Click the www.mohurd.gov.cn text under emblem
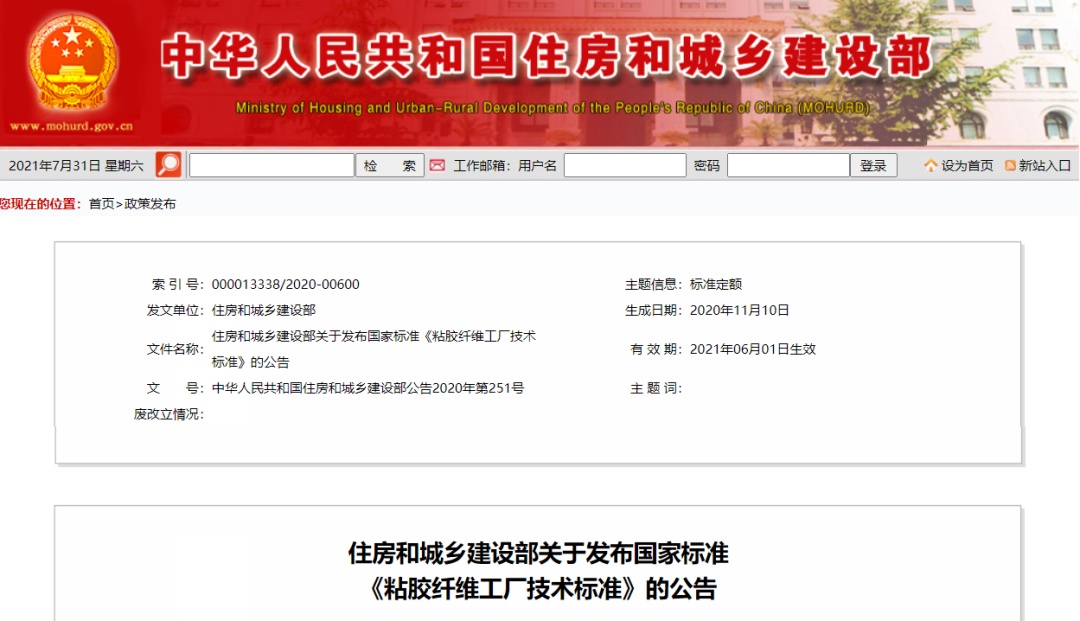This screenshot has height=621, width=1080. (71, 126)
